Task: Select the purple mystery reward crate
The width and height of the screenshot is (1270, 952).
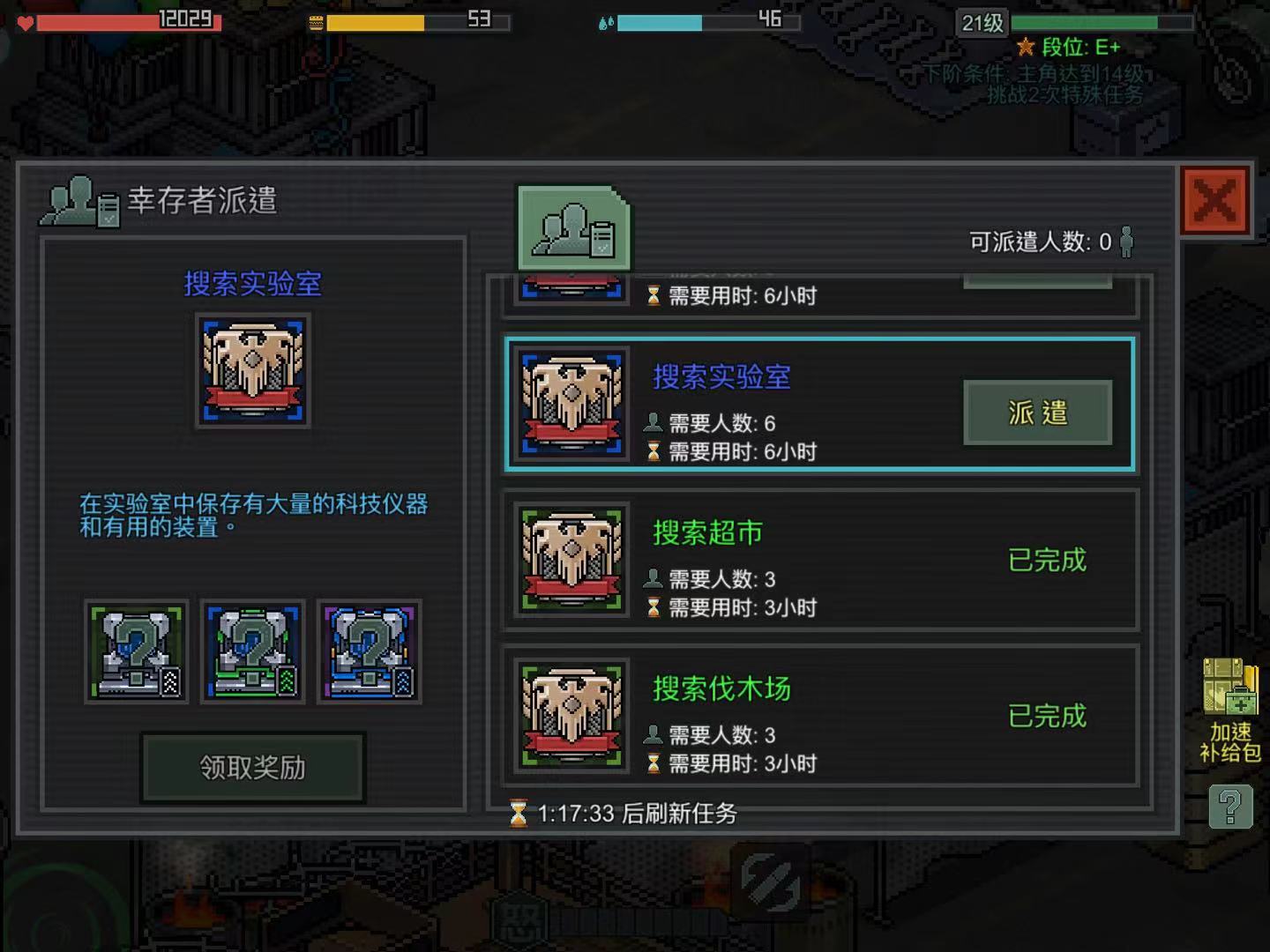Action: [x=370, y=652]
